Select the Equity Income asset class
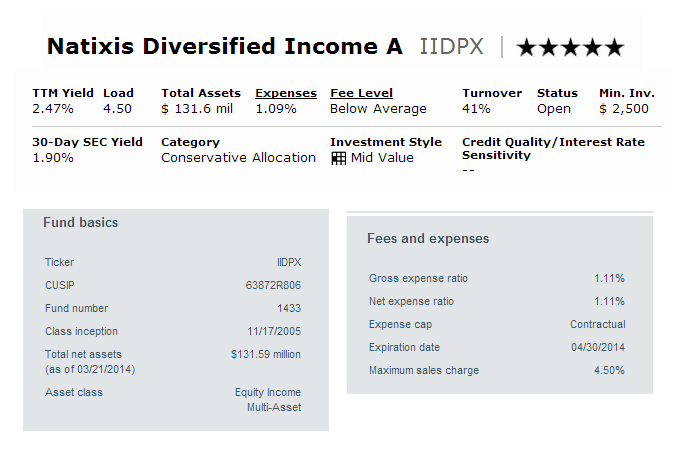 [x=268, y=393]
